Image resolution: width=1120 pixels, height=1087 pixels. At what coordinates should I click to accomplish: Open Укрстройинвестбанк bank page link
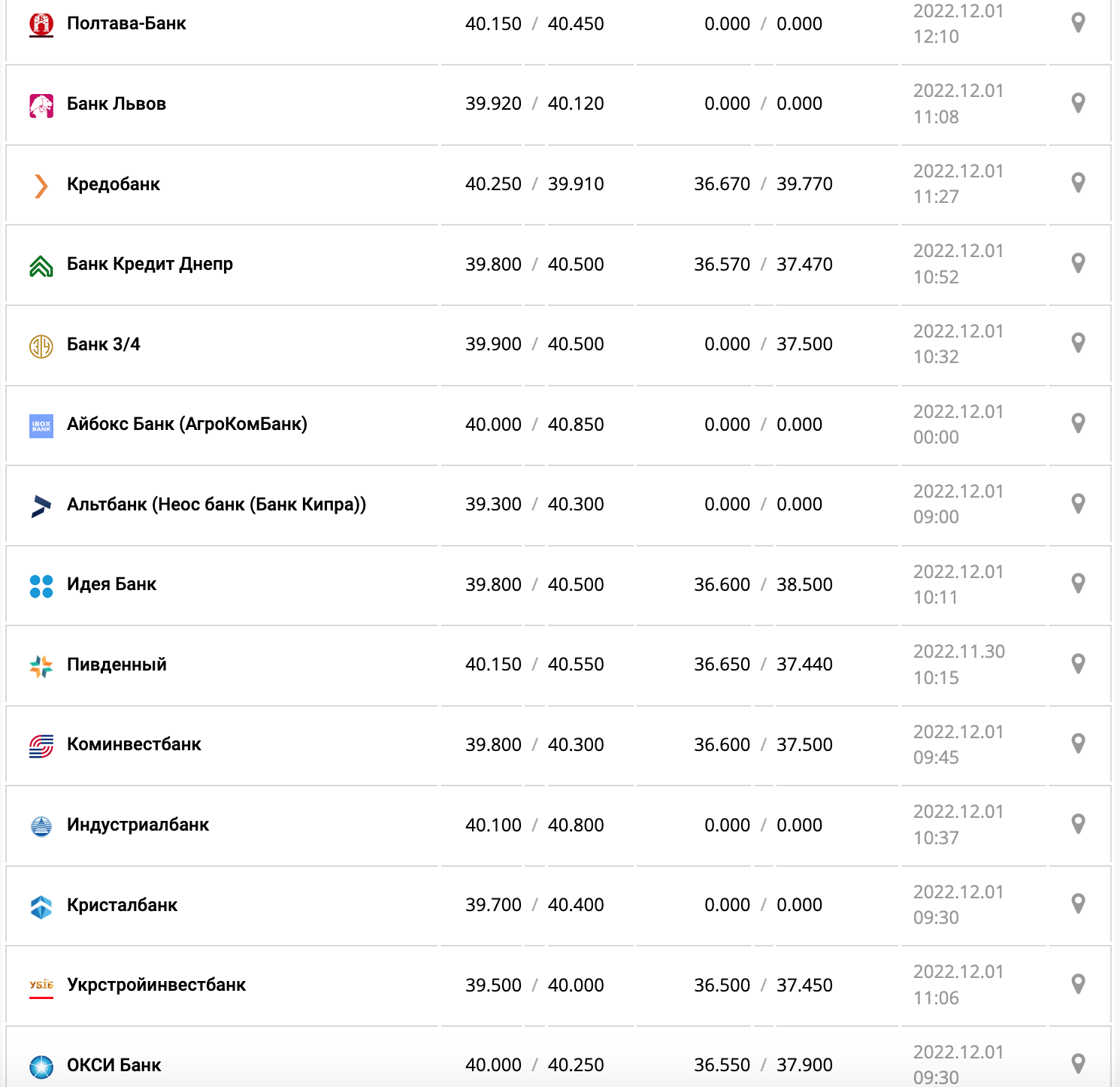[x=156, y=985]
